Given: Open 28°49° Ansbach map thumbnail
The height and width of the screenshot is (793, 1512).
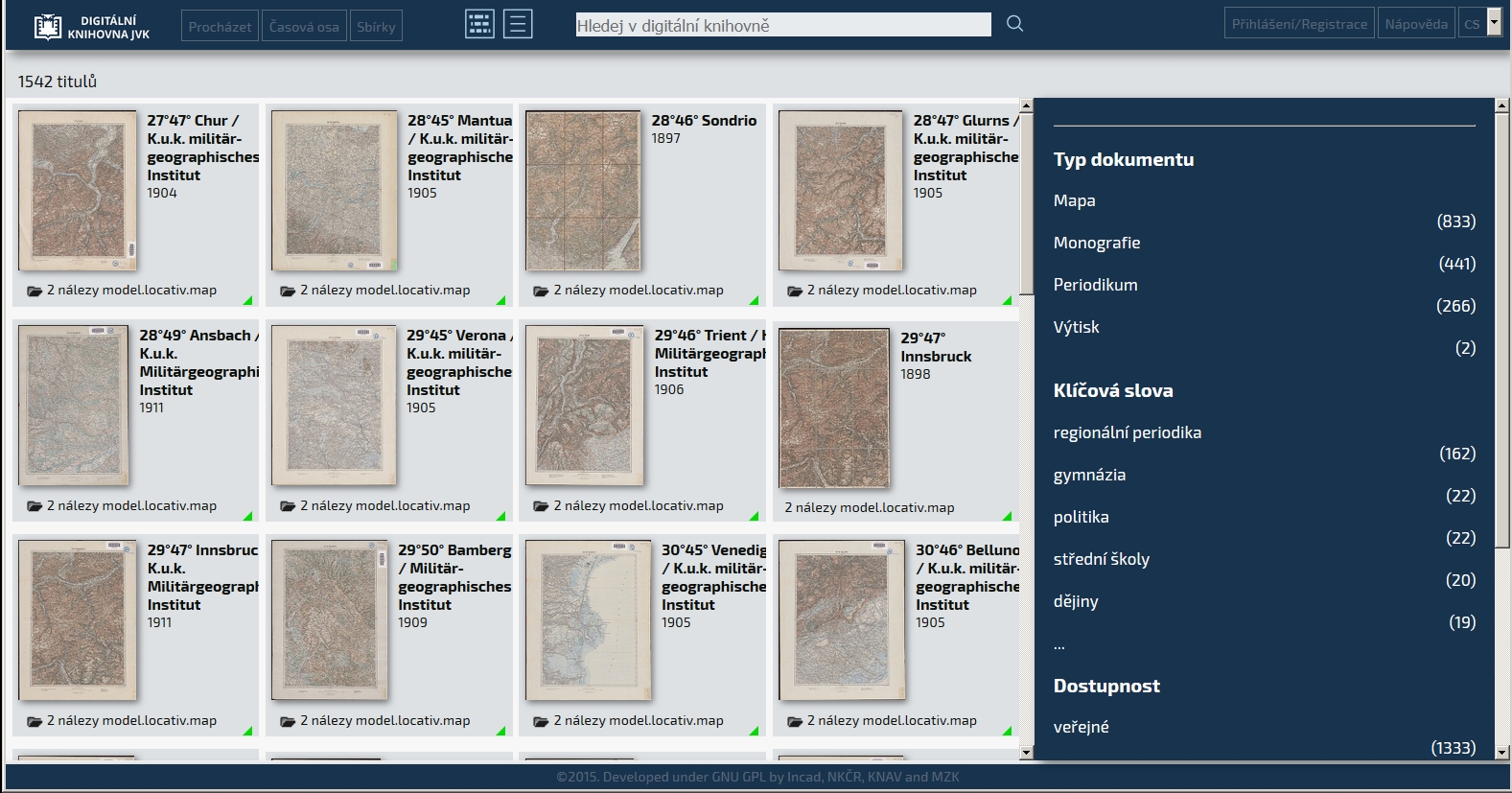Looking at the screenshot, I should (74, 406).
